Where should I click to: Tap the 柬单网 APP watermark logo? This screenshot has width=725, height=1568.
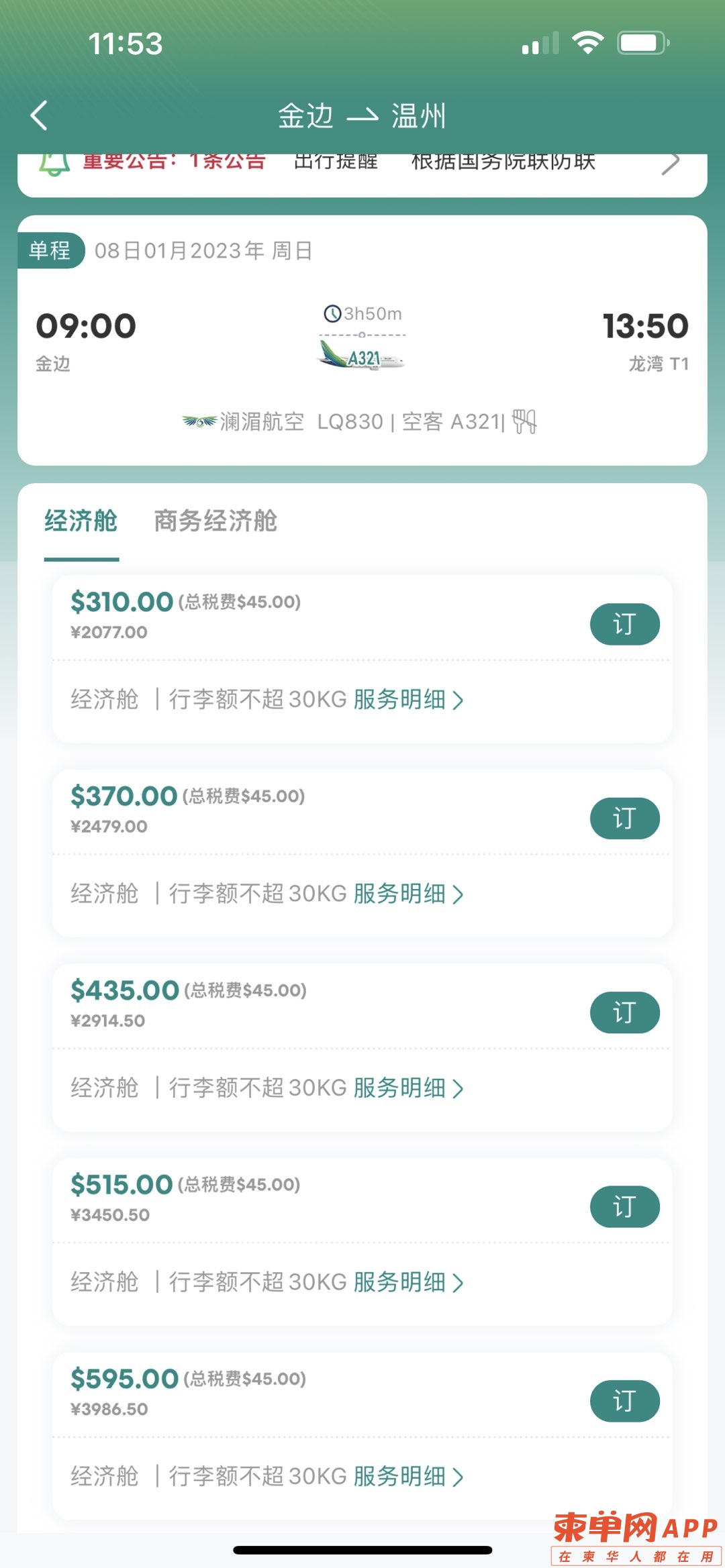[636, 1538]
